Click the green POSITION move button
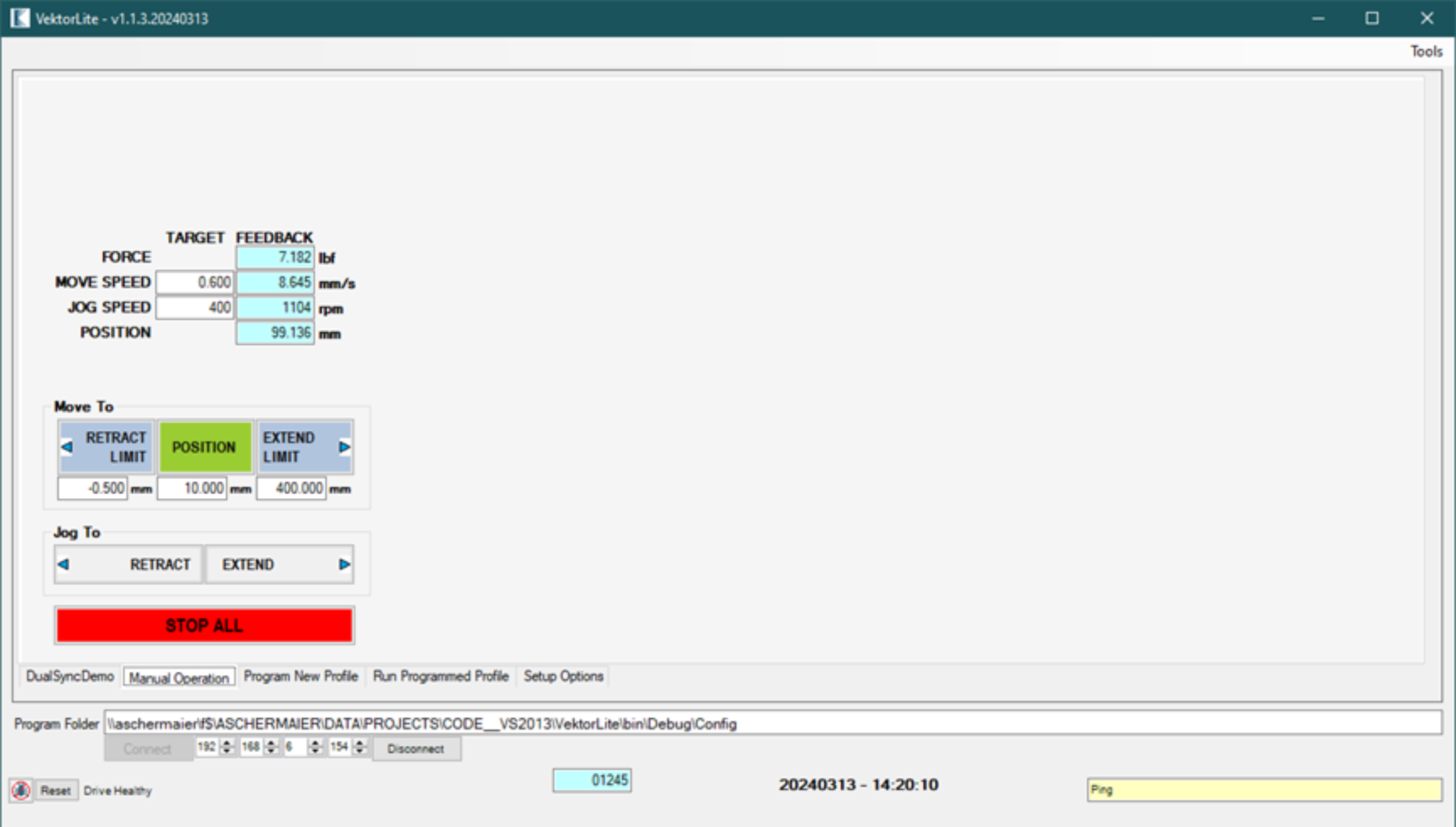 pyautogui.click(x=205, y=447)
